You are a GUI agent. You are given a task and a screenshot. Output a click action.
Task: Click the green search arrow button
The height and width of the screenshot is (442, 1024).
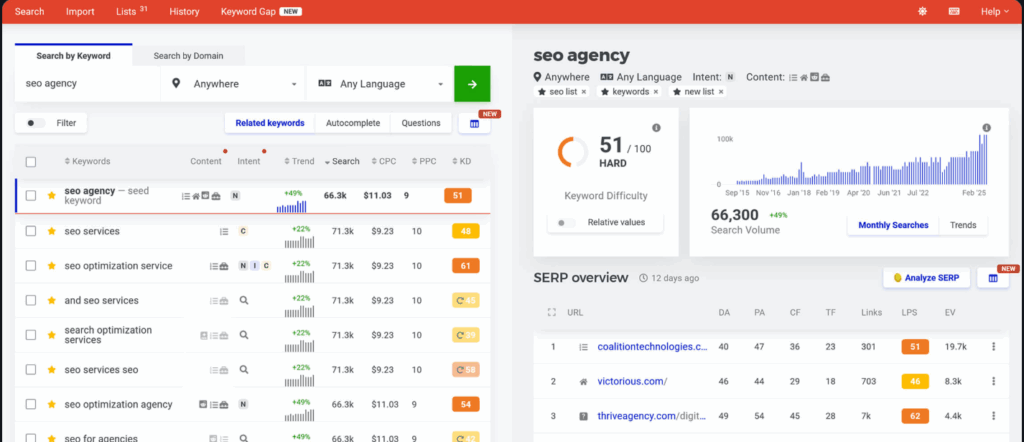[472, 84]
